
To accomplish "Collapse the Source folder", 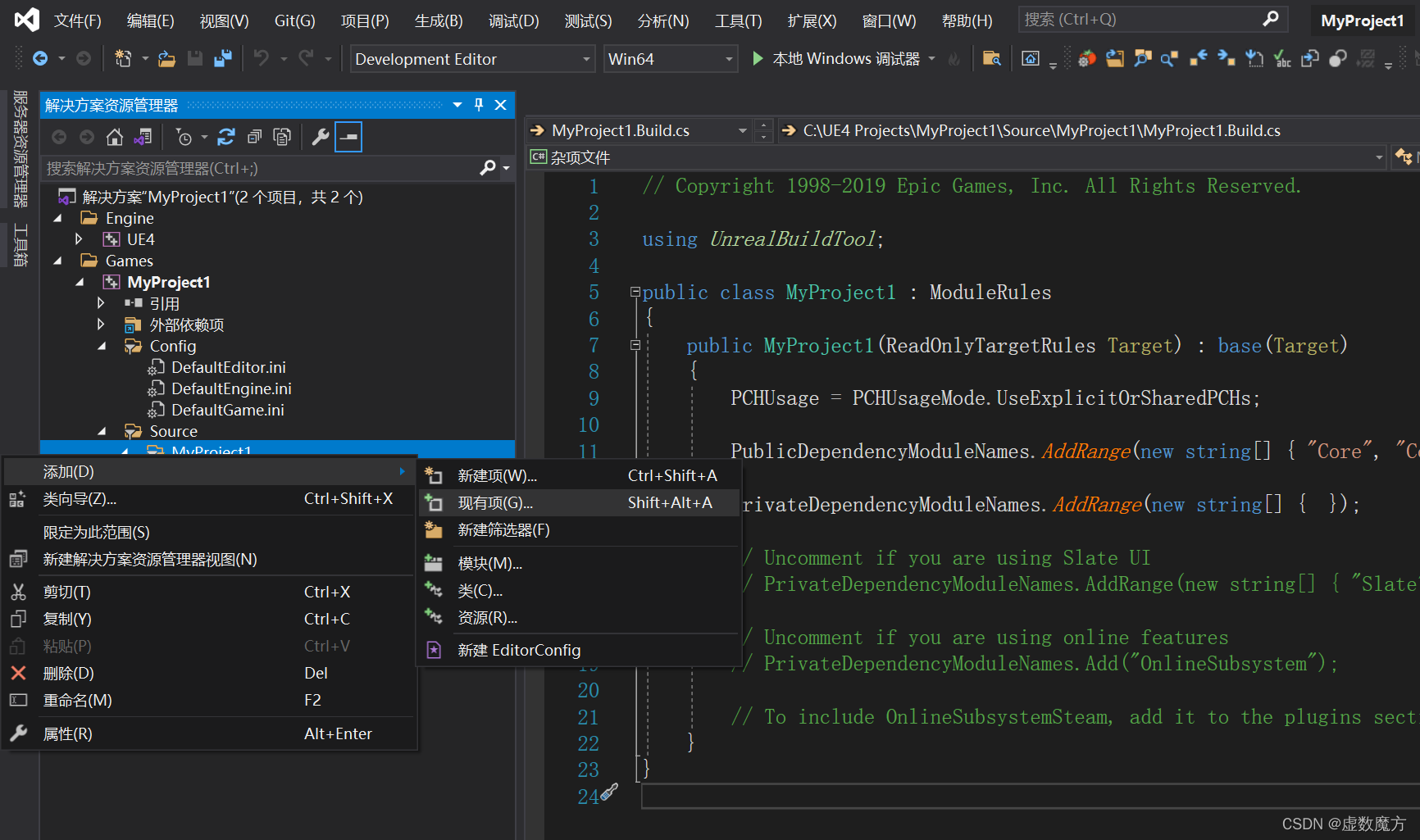I will pyautogui.click(x=102, y=431).
